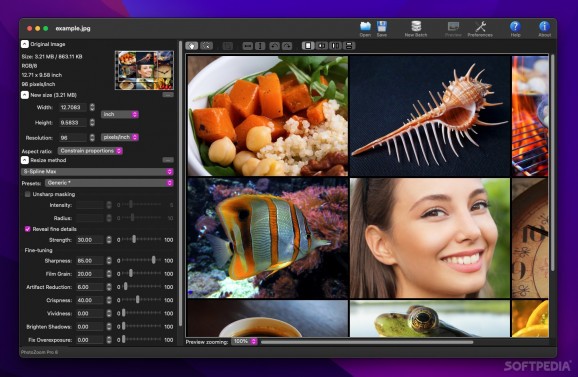This screenshot has width=578, height=377.
Task: Collapse the Original image section
Action: click(25, 44)
